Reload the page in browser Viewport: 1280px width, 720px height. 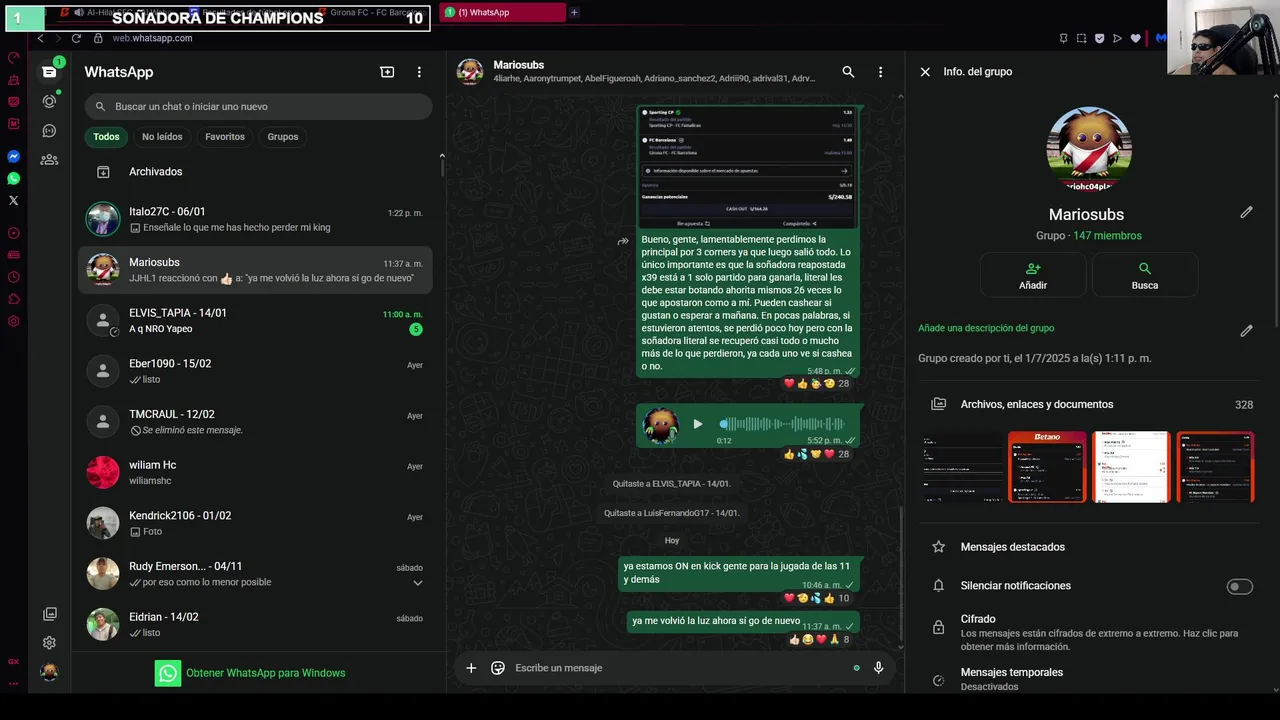point(76,38)
